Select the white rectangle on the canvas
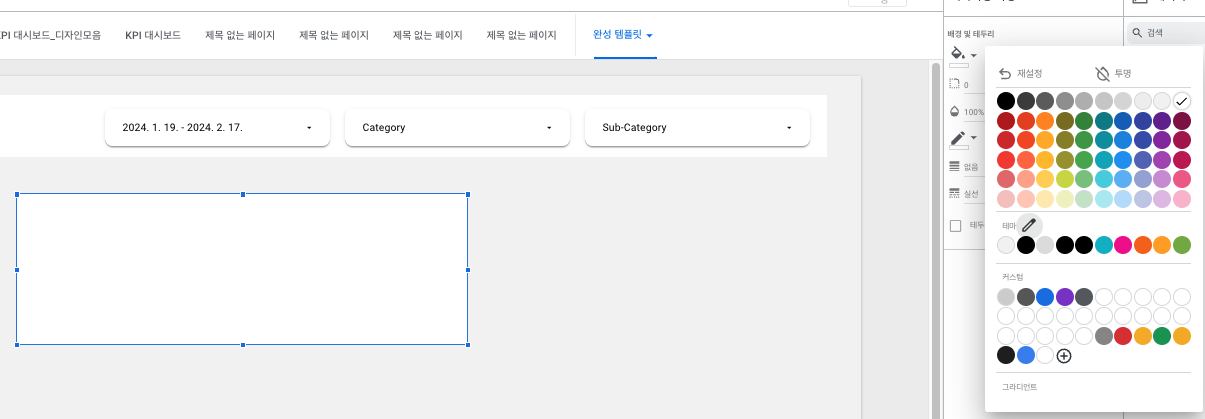1205x419 pixels. tap(242, 270)
